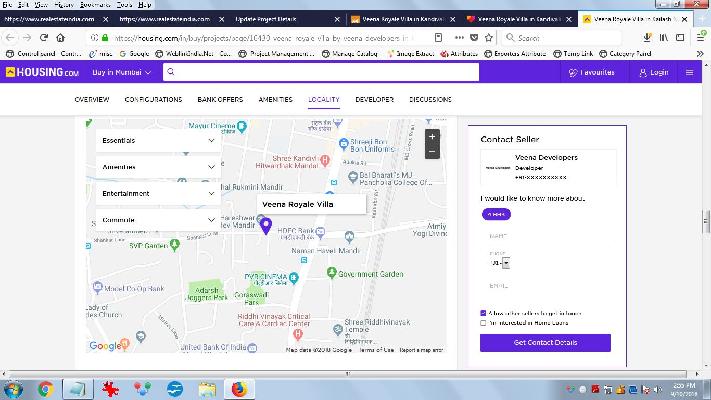Open the Firefox hamburger menu
Image resolution: width=711 pixels, height=400 pixels.
coord(701,37)
